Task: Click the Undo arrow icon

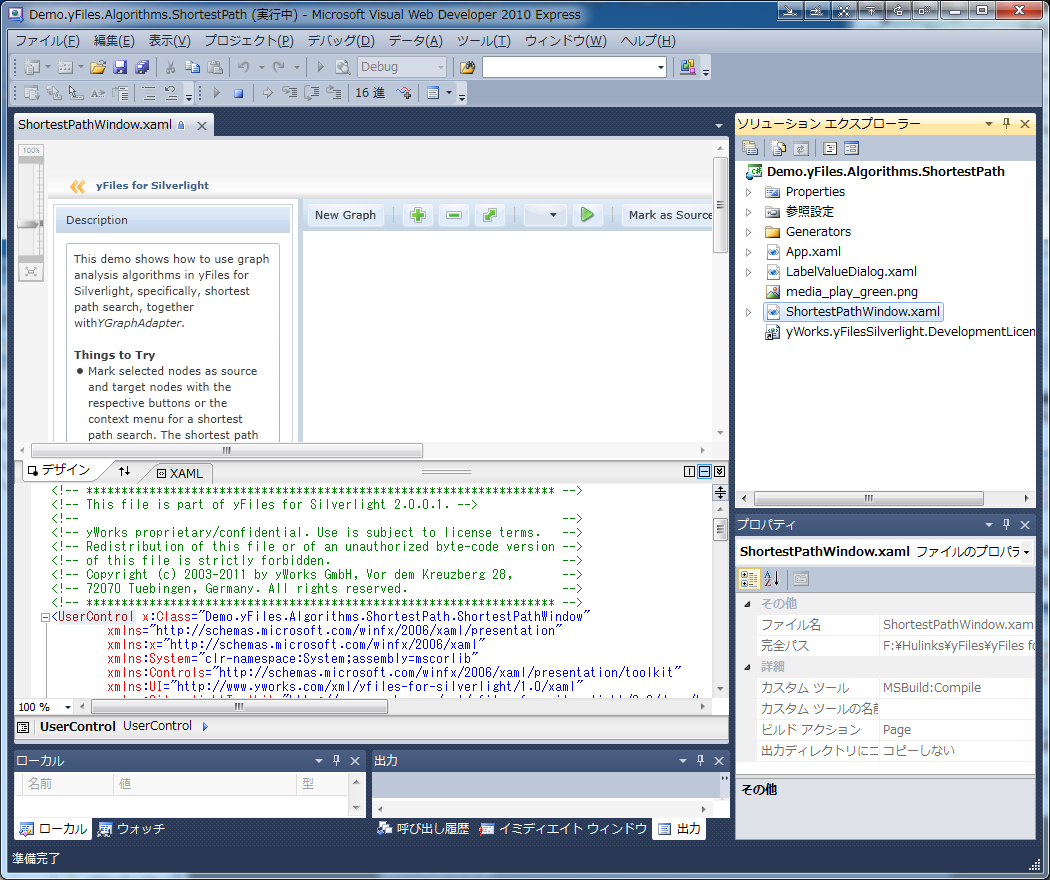Action: point(243,67)
